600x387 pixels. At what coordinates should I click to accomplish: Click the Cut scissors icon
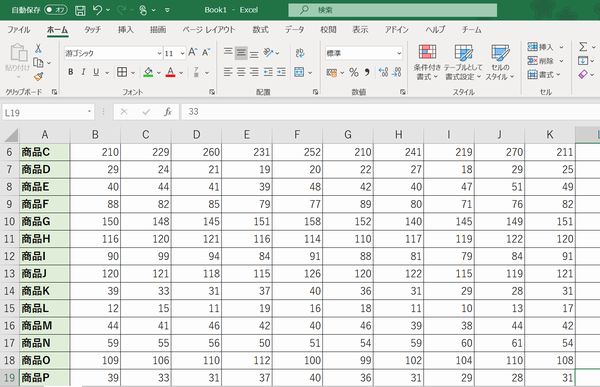(38, 48)
